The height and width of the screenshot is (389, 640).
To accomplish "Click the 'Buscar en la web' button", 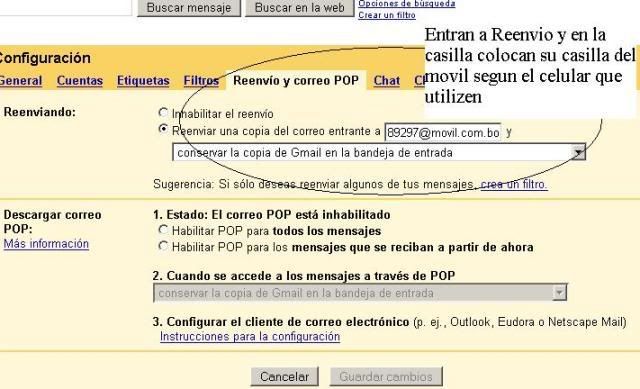I will coord(300,8).
